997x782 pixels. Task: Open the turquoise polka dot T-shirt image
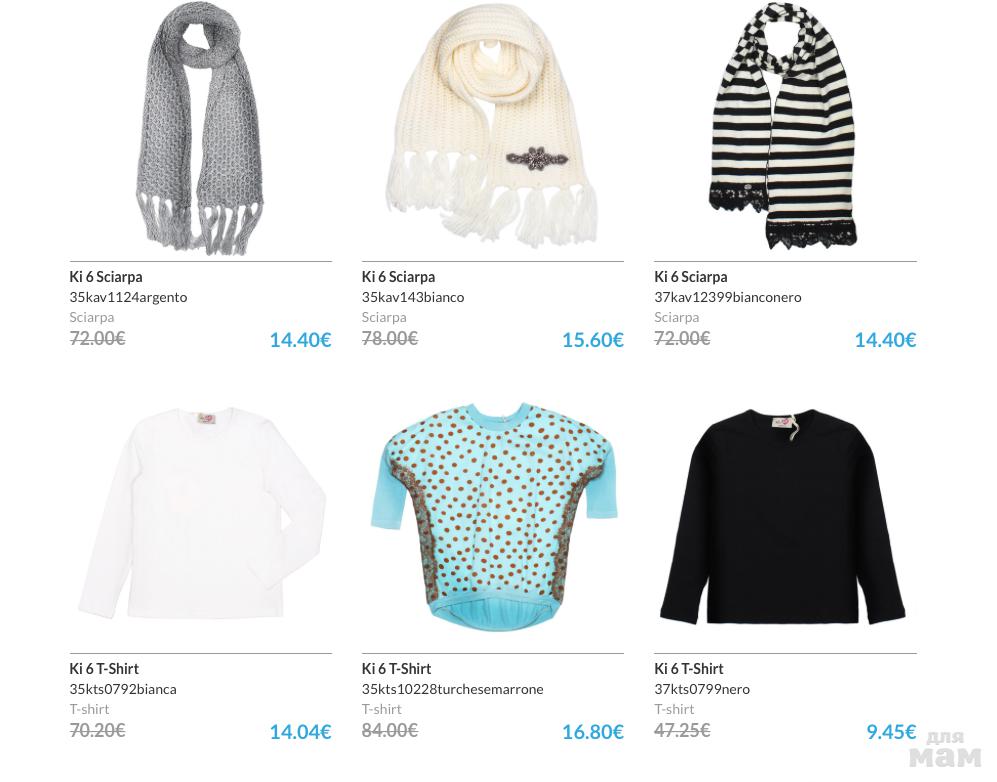click(493, 514)
